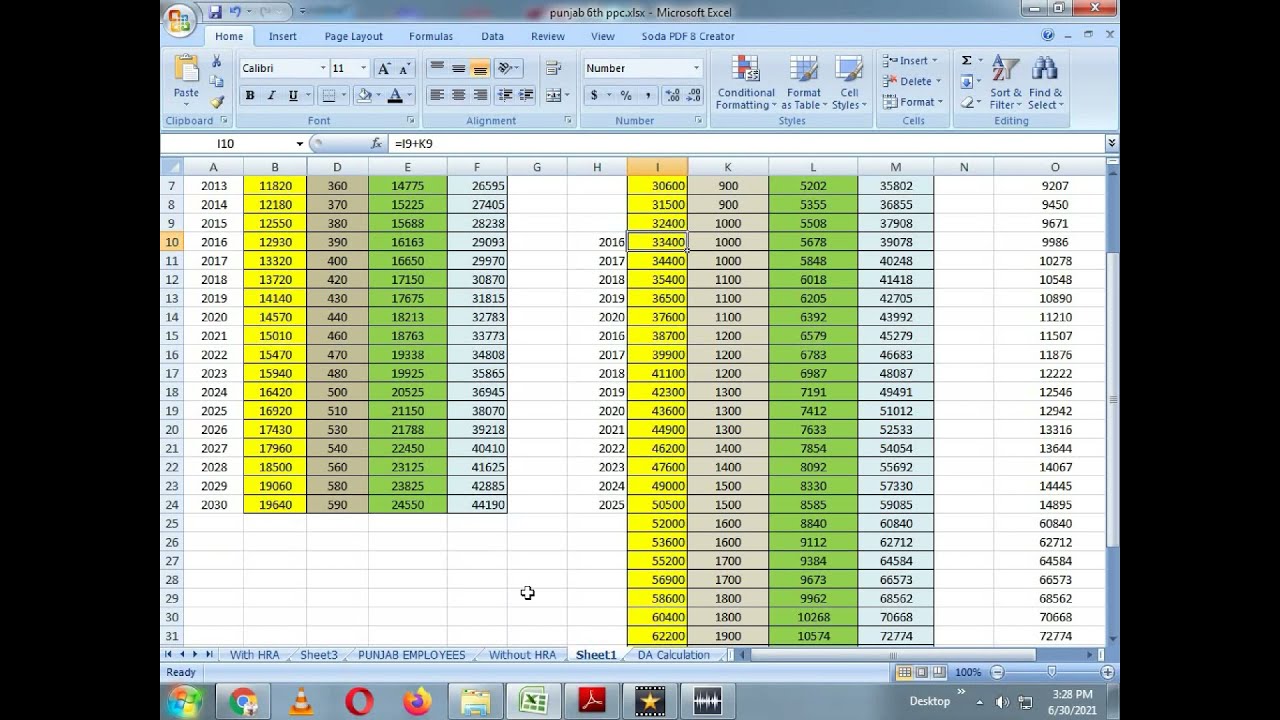
Task: Click the Excel Help question icon
Action: click(1048, 35)
